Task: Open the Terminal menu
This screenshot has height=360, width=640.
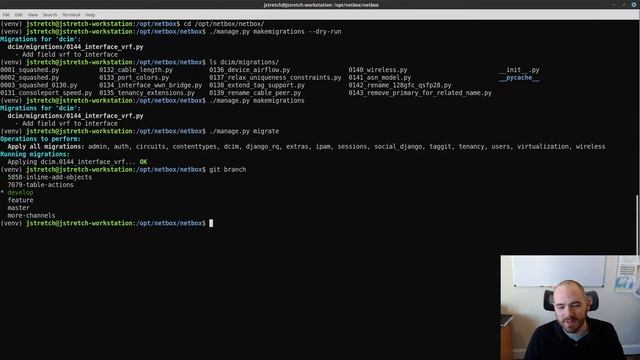Action: pyautogui.click(x=71, y=15)
